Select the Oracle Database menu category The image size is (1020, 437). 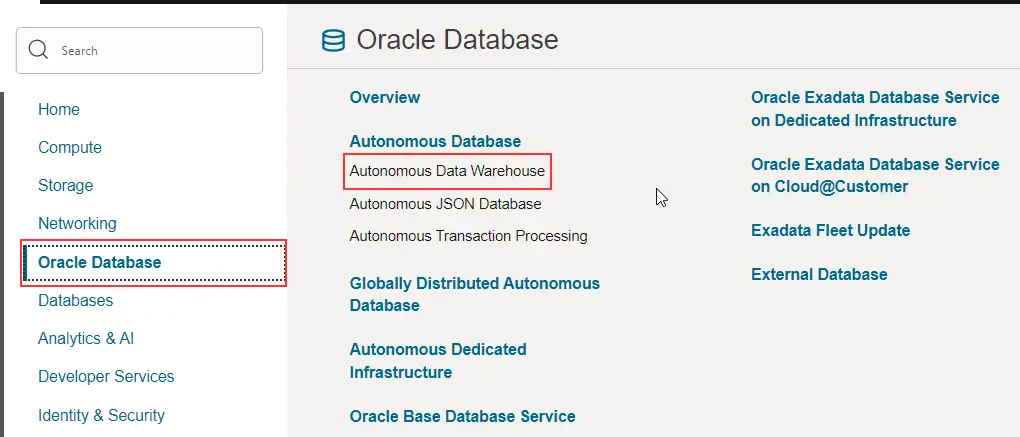click(x=99, y=262)
